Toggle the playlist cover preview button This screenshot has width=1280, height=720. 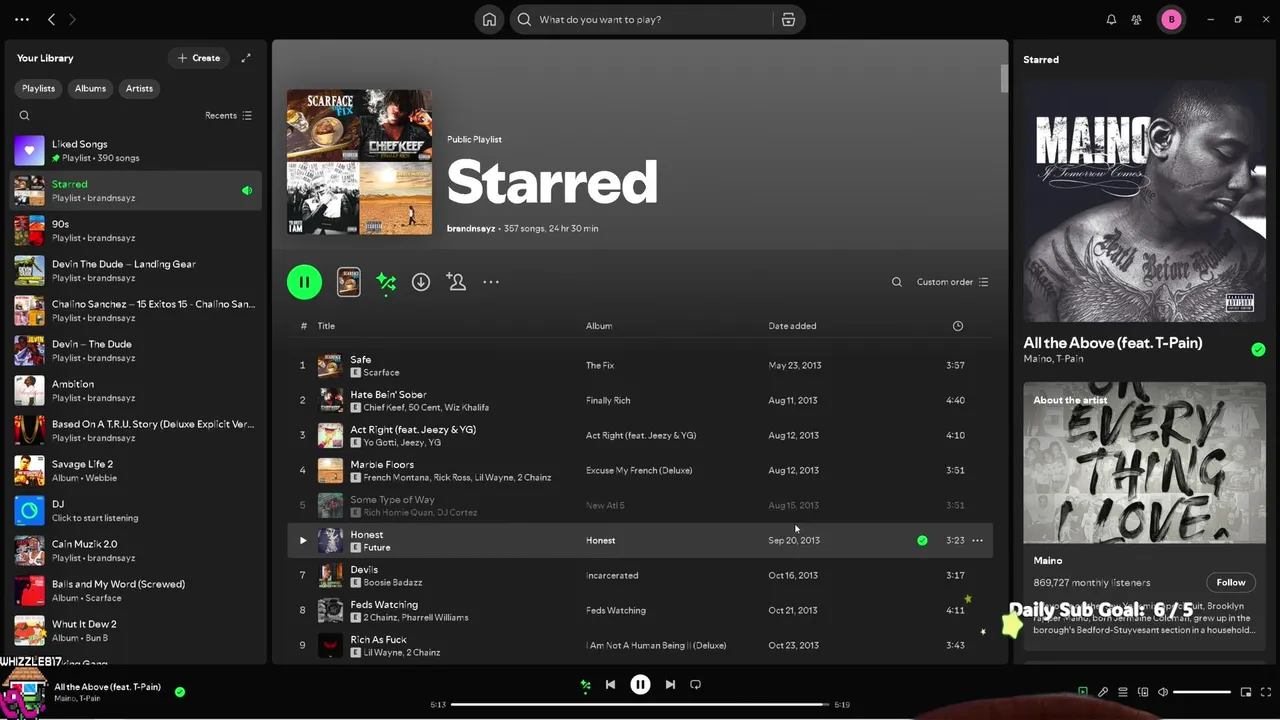(348, 282)
